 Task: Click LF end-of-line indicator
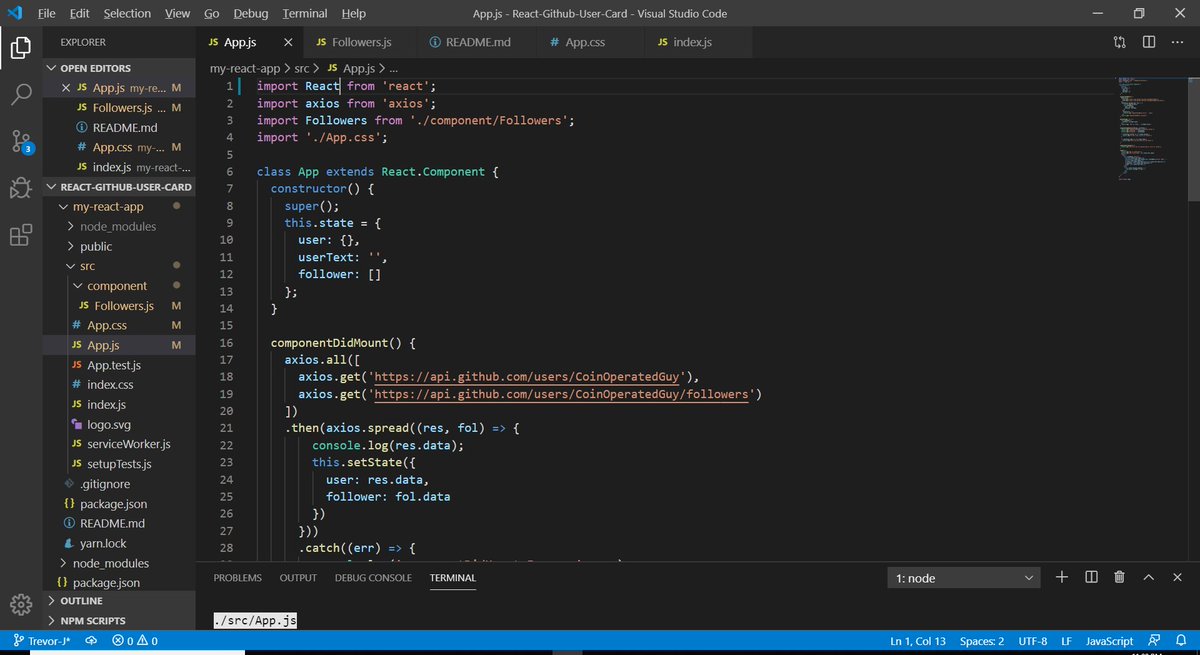pyautogui.click(x=1066, y=641)
